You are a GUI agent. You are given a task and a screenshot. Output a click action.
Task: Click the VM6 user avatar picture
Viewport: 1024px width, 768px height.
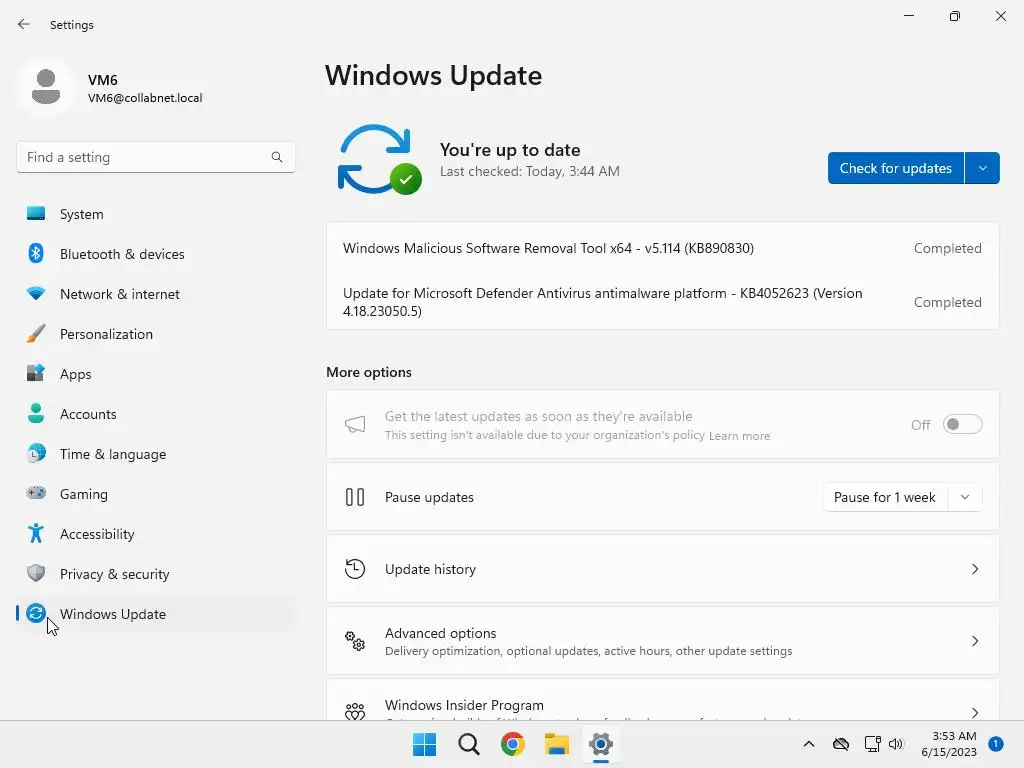coord(46,86)
